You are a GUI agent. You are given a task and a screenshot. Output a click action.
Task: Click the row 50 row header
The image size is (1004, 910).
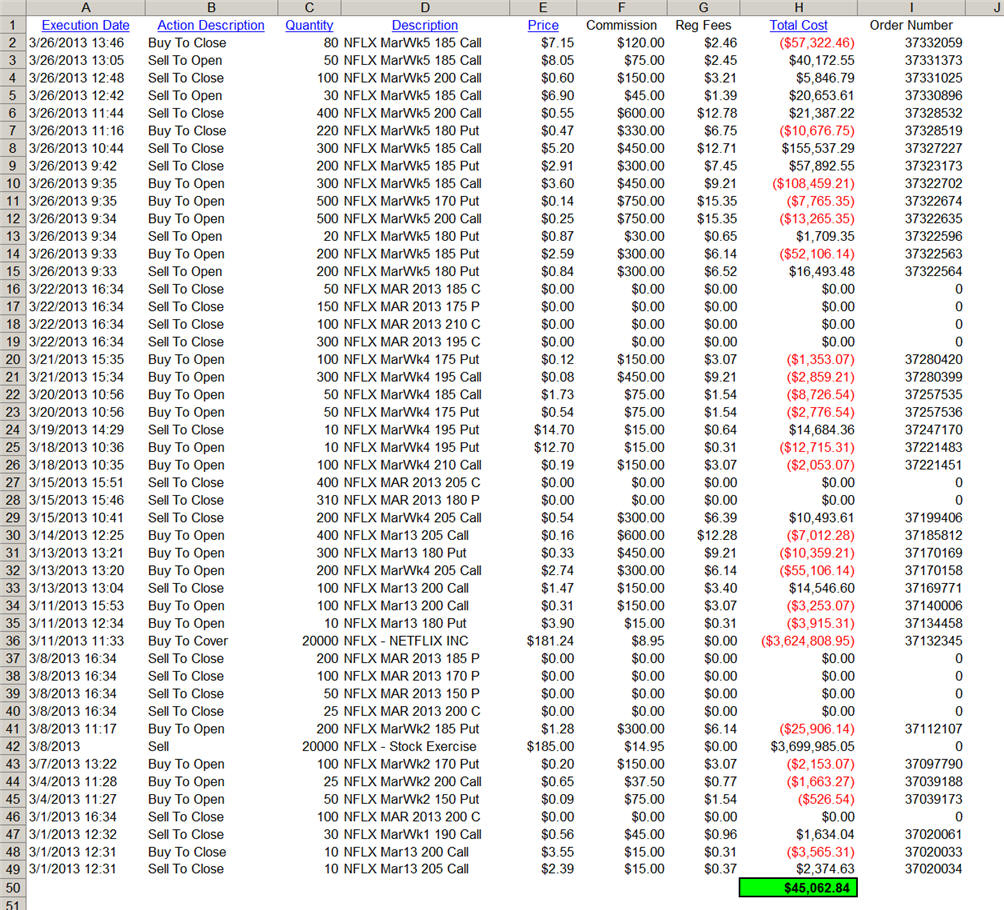coord(12,887)
